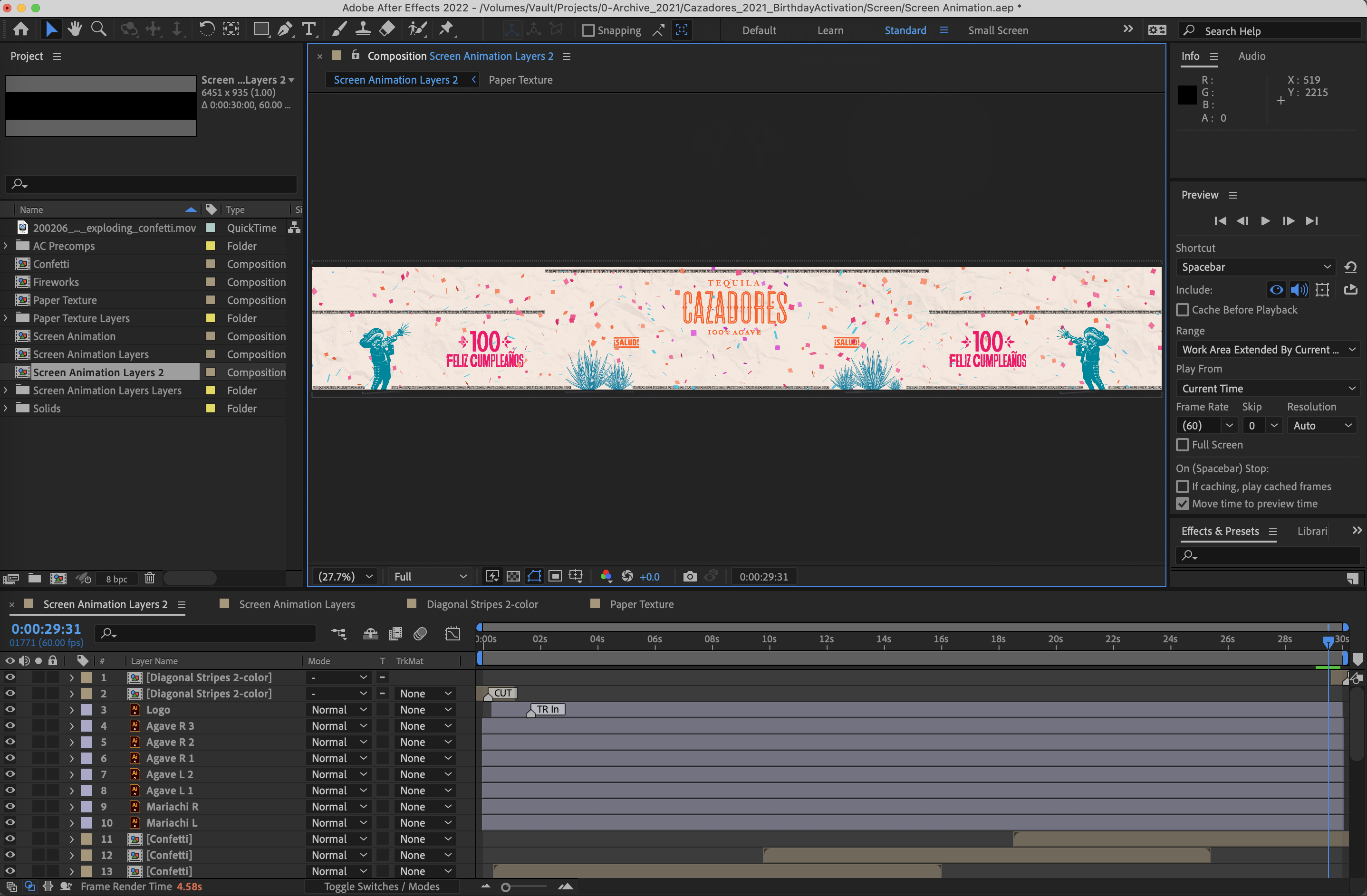Create a new composition from Project panel
This screenshot has height=896, width=1367.
58,579
